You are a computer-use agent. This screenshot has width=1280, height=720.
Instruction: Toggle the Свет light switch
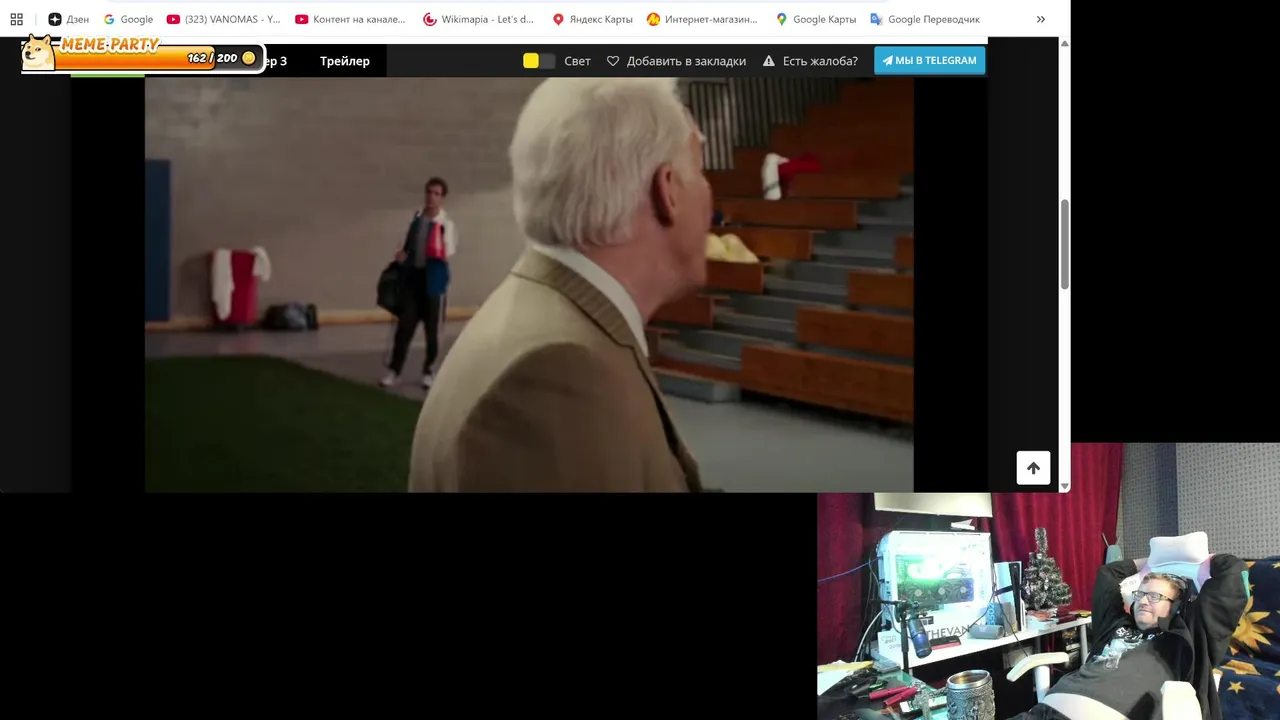coord(539,61)
